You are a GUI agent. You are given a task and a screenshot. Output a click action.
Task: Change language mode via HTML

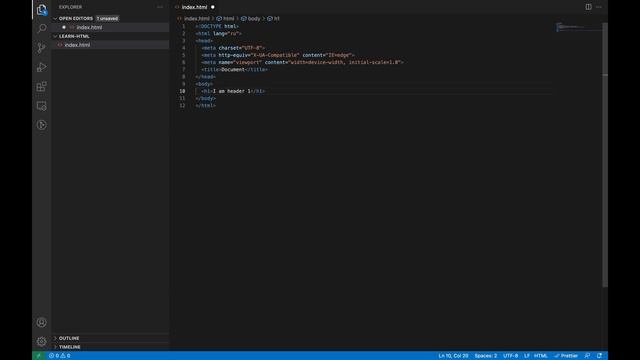coord(540,356)
